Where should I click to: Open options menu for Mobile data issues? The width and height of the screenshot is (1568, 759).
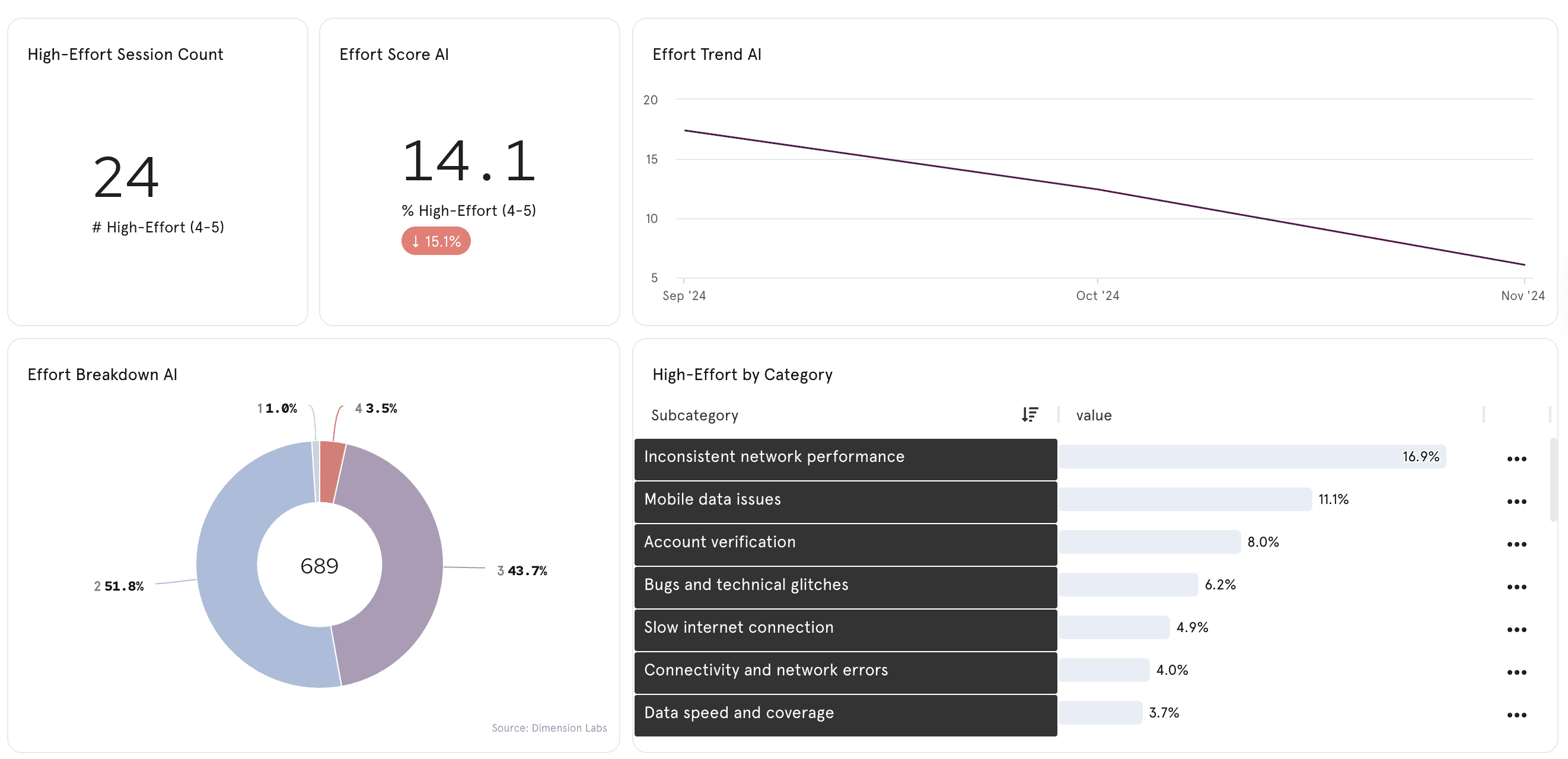click(1516, 502)
